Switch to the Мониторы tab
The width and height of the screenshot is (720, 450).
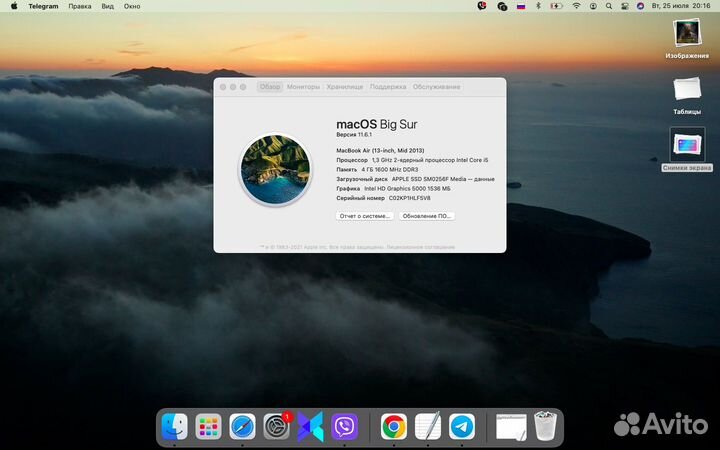pos(303,86)
